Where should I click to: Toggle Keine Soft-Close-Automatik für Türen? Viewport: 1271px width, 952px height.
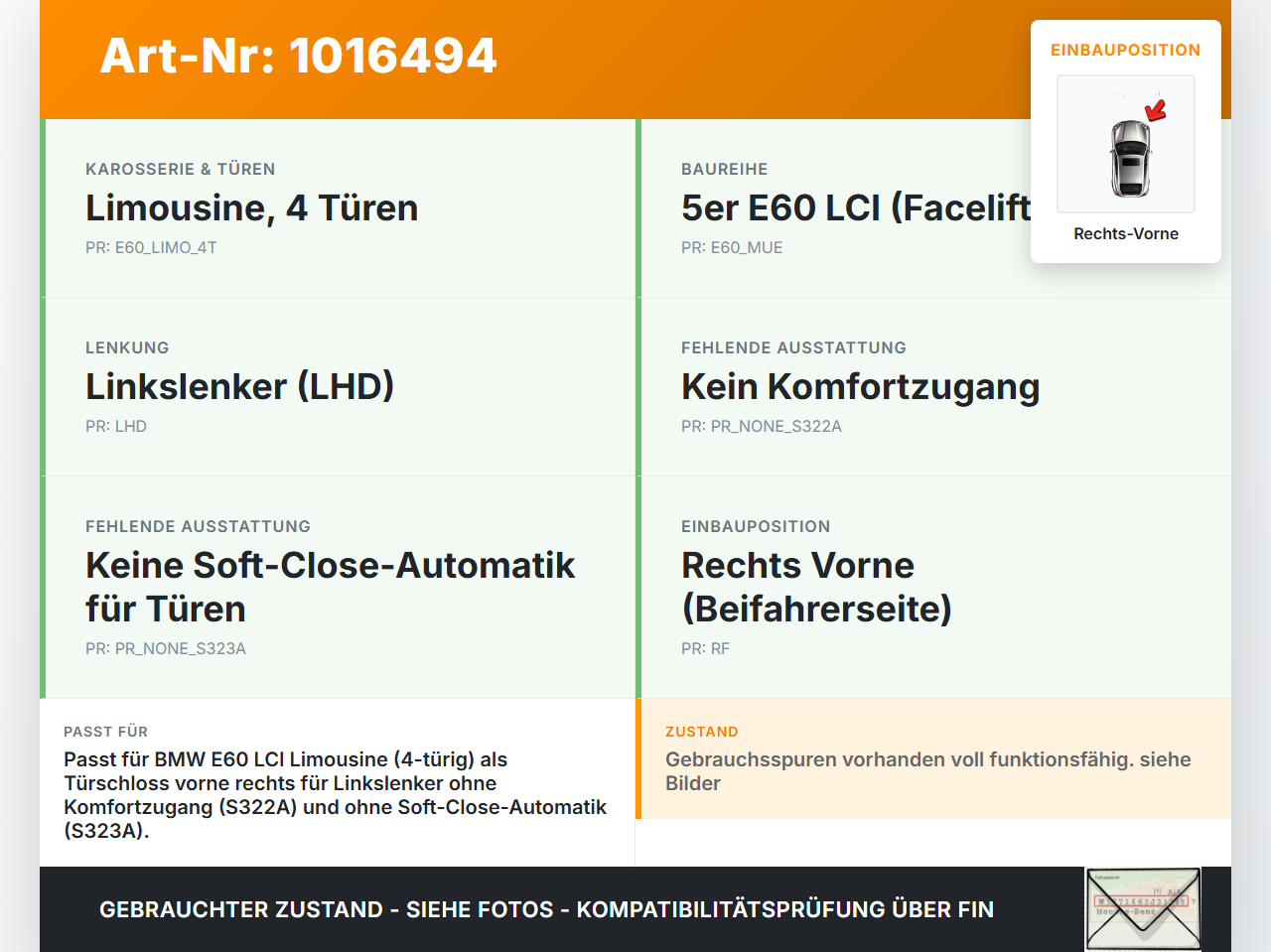tap(330, 586)
